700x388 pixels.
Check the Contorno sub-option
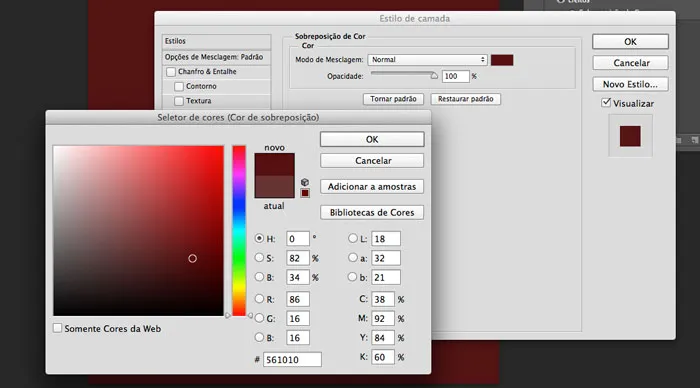179,86
